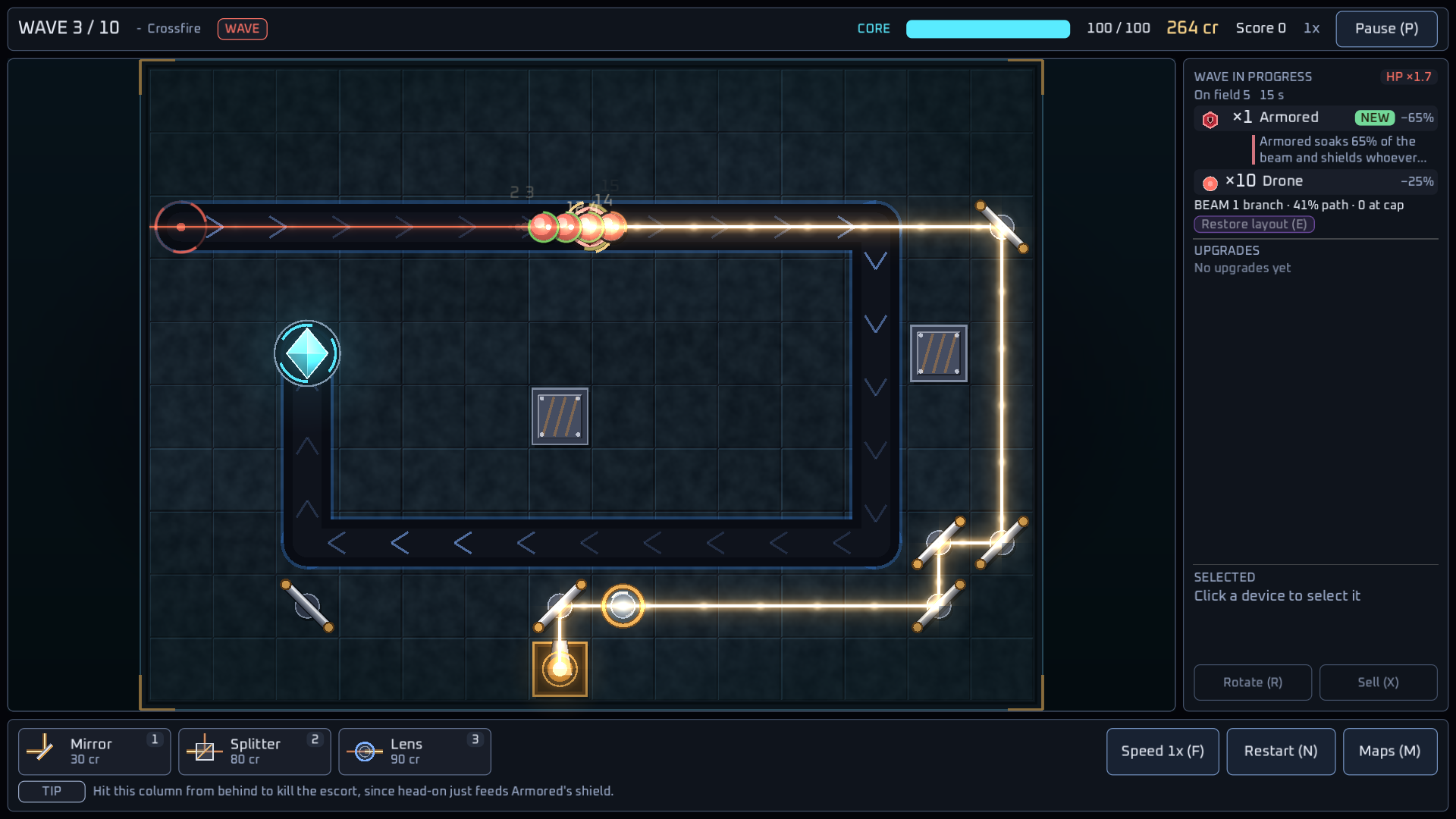Select the top-right corner mirror
Viewport: 1456px width, 819px height.
1002,227
